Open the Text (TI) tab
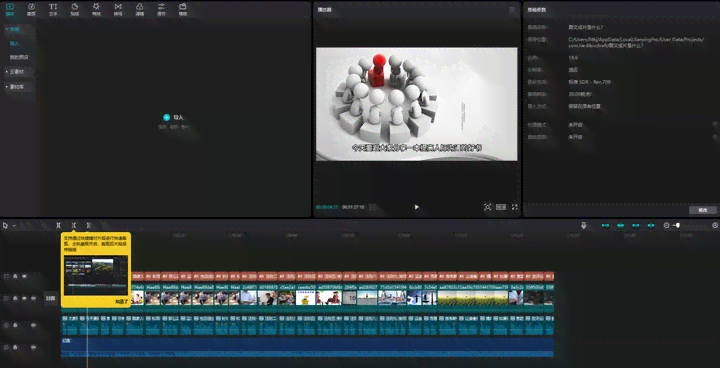The image size is (720, 368). coord(53,9)
